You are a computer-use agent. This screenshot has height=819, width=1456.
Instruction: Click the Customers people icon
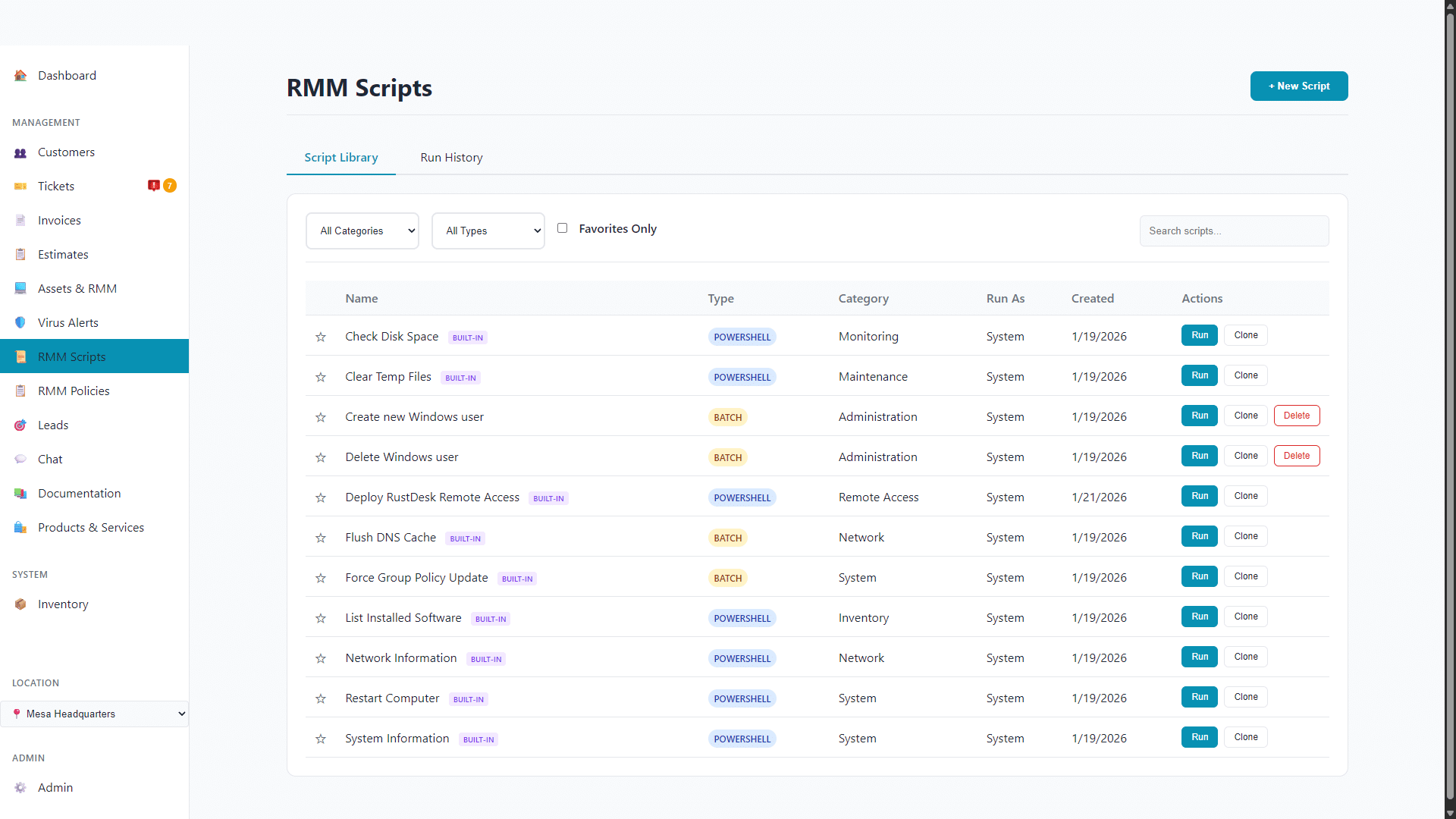[20, 152]
